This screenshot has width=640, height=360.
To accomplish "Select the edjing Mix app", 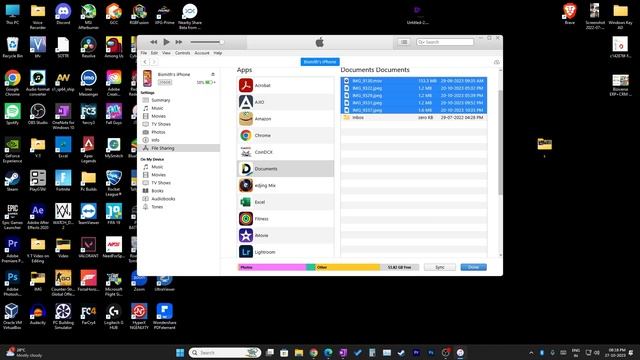I will (x=285, y=185).
